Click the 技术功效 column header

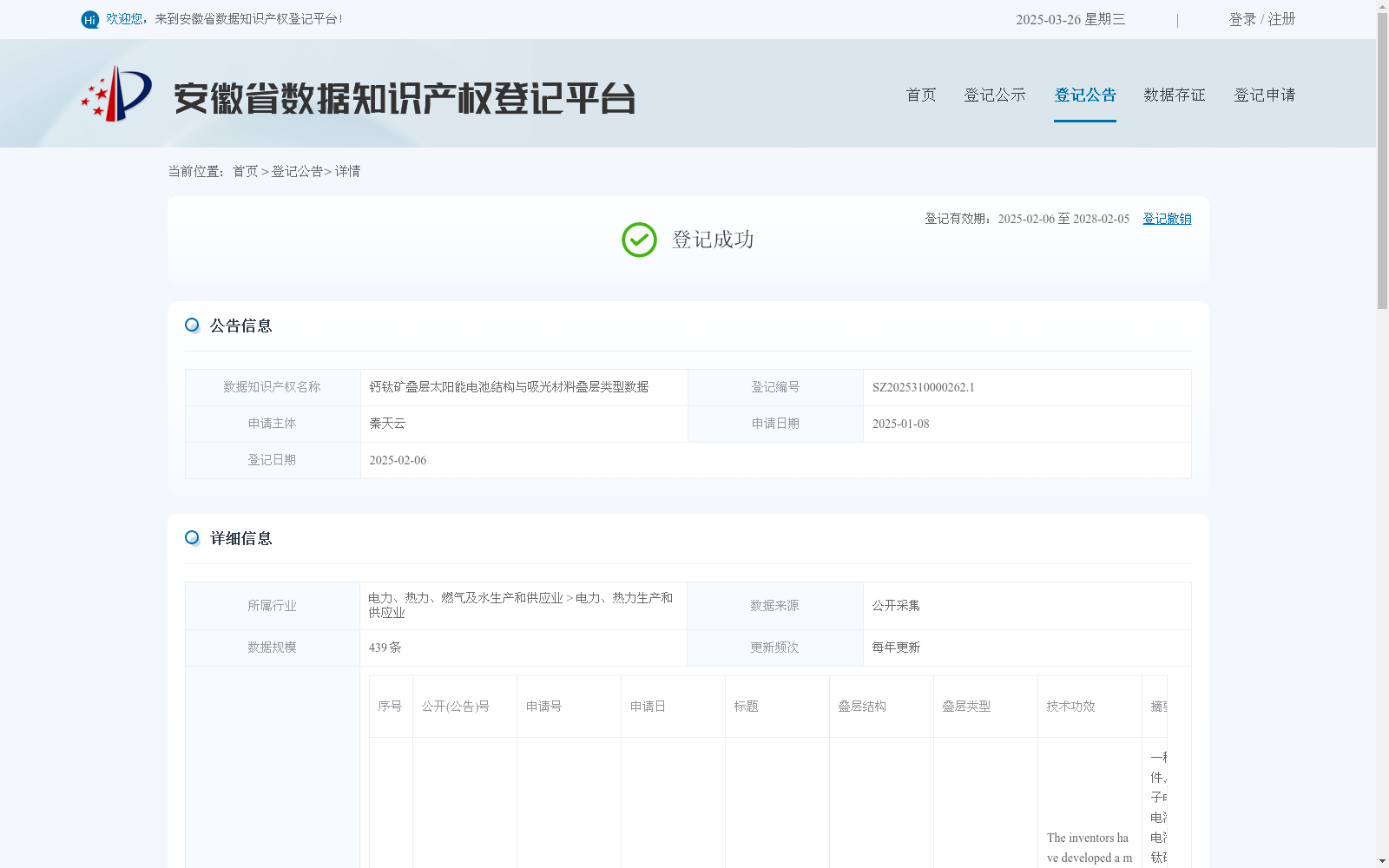pyautogui.click(x=1089, y=707)
